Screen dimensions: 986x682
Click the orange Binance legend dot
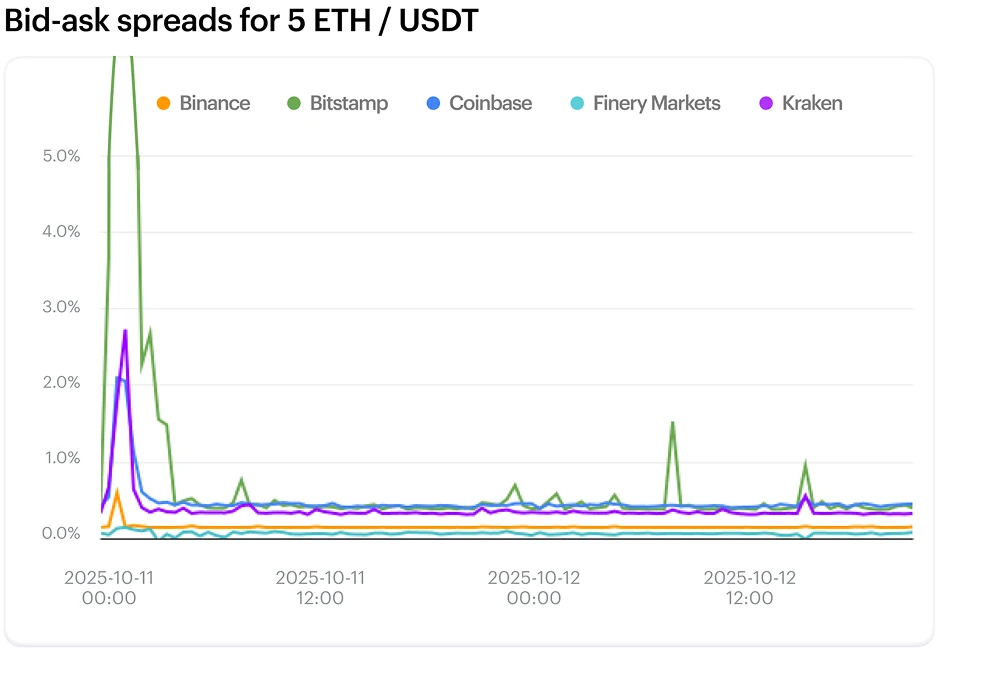(x=164, y=103)
